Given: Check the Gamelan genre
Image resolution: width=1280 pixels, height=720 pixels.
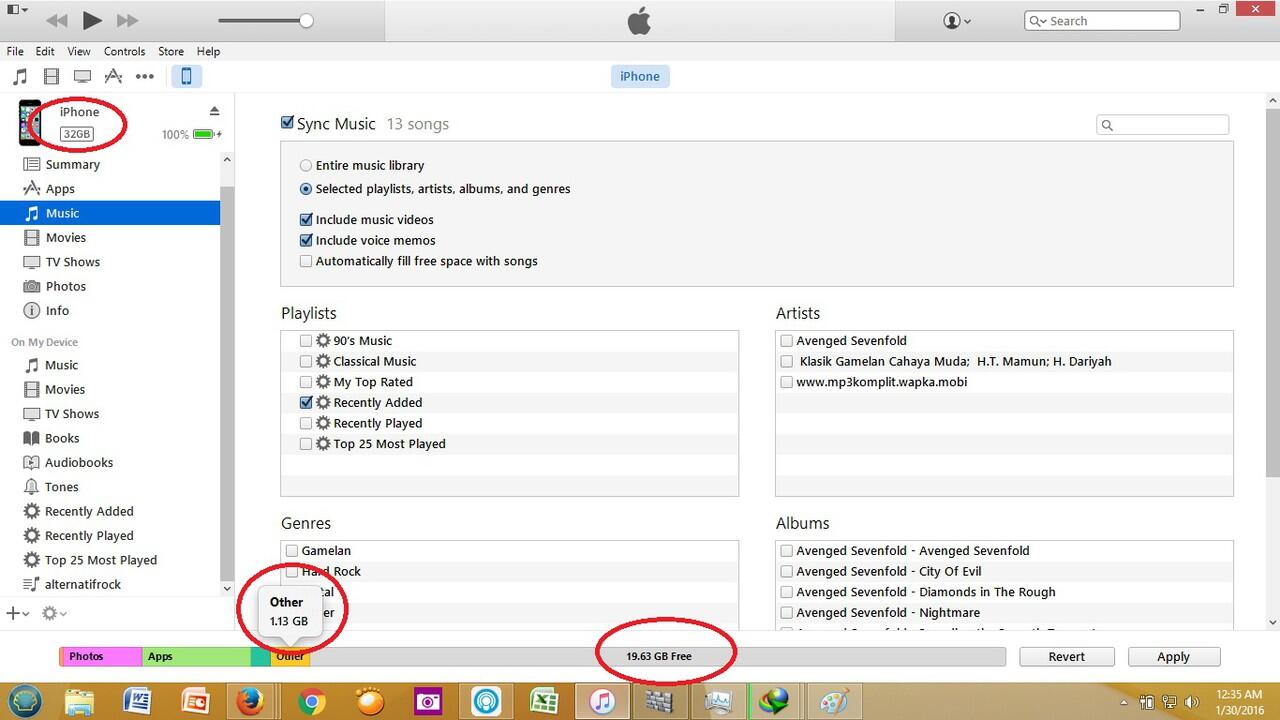Looking at the screenshot, I should [x=292, y=551].
